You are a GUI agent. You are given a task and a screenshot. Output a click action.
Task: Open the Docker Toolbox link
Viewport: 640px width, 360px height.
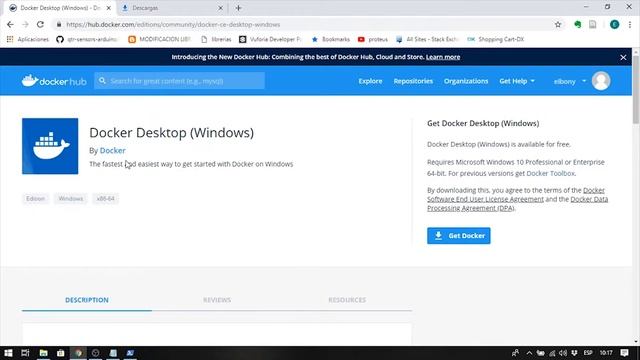(550, 173)
